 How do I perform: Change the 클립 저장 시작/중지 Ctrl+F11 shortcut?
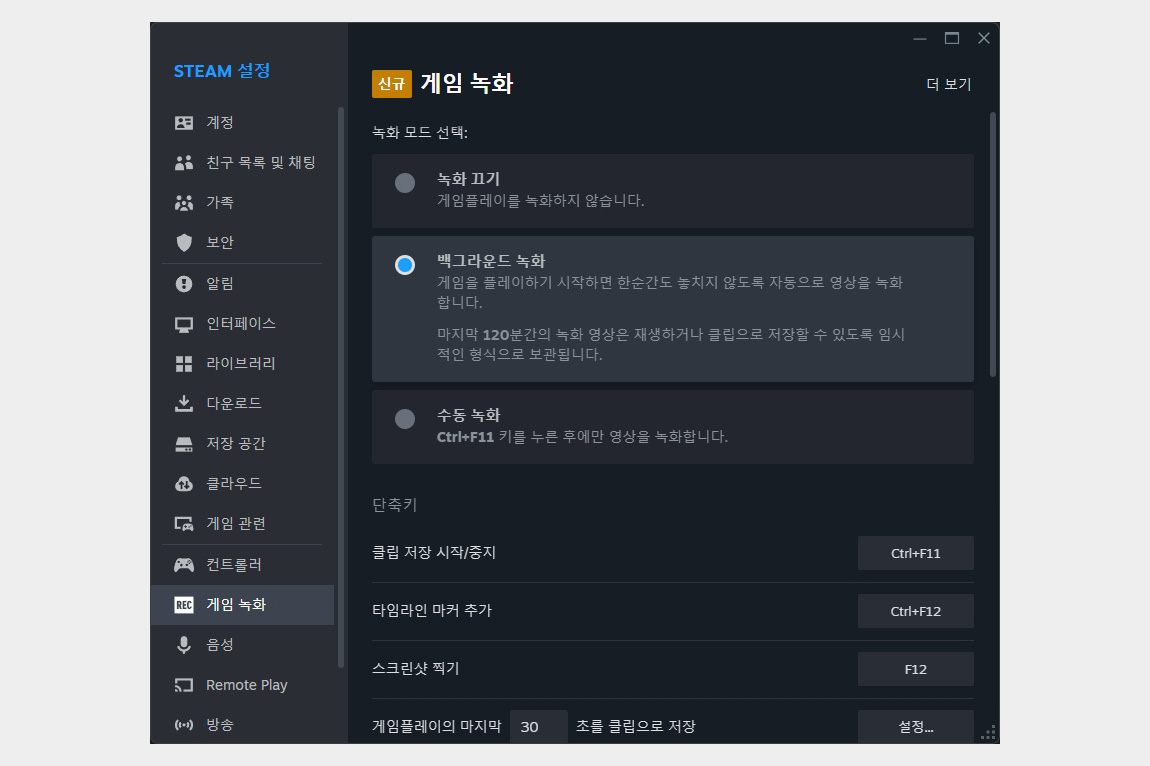click(915, 553)
